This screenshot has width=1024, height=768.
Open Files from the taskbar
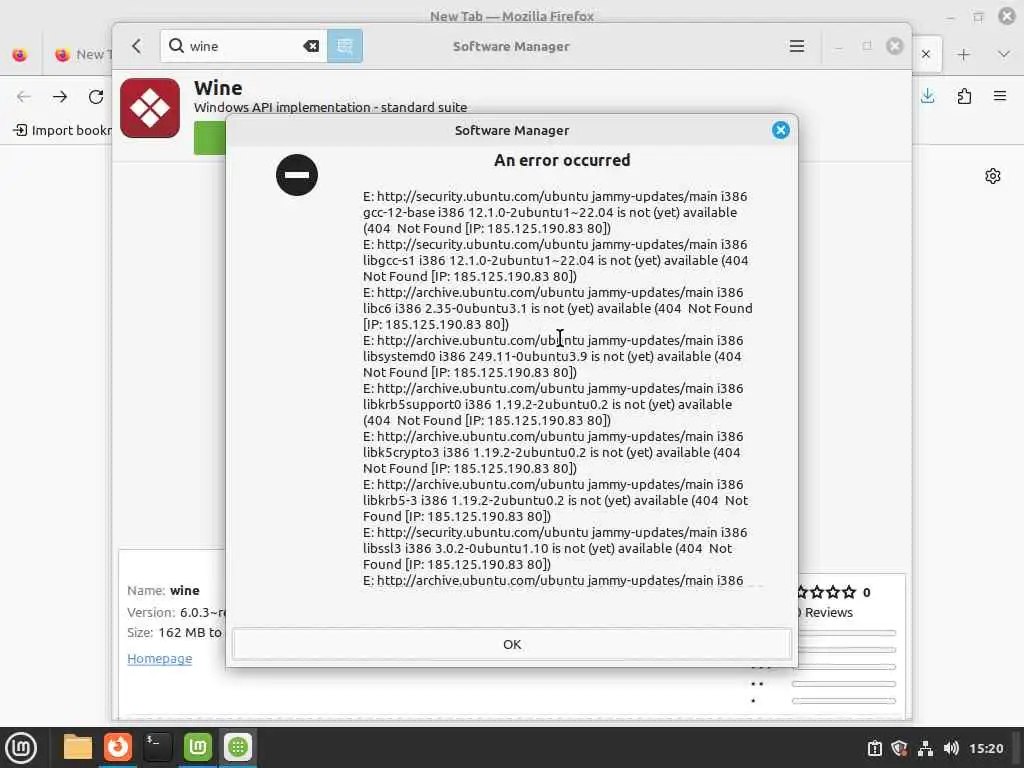point(77,747)
